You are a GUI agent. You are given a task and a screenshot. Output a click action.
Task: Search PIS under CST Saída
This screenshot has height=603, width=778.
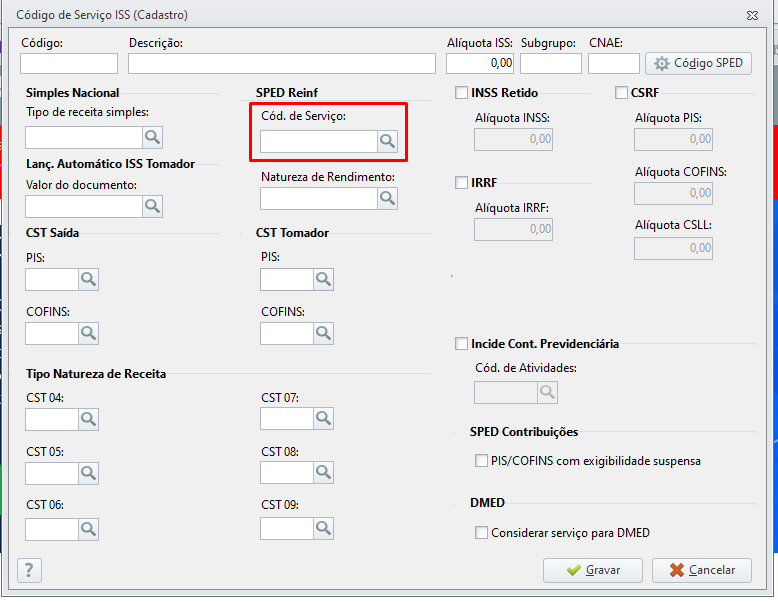(x=88, y=279)
